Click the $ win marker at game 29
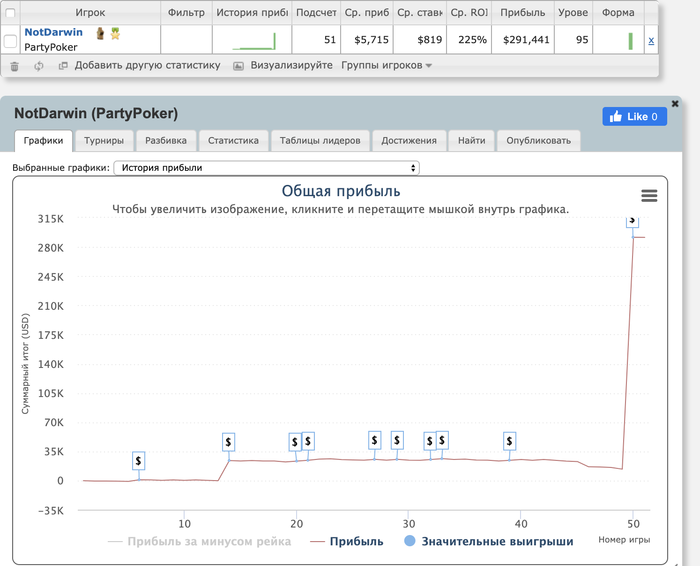This screenshot has height=566, width=700. pyautogui.click(x=397, y=441)
